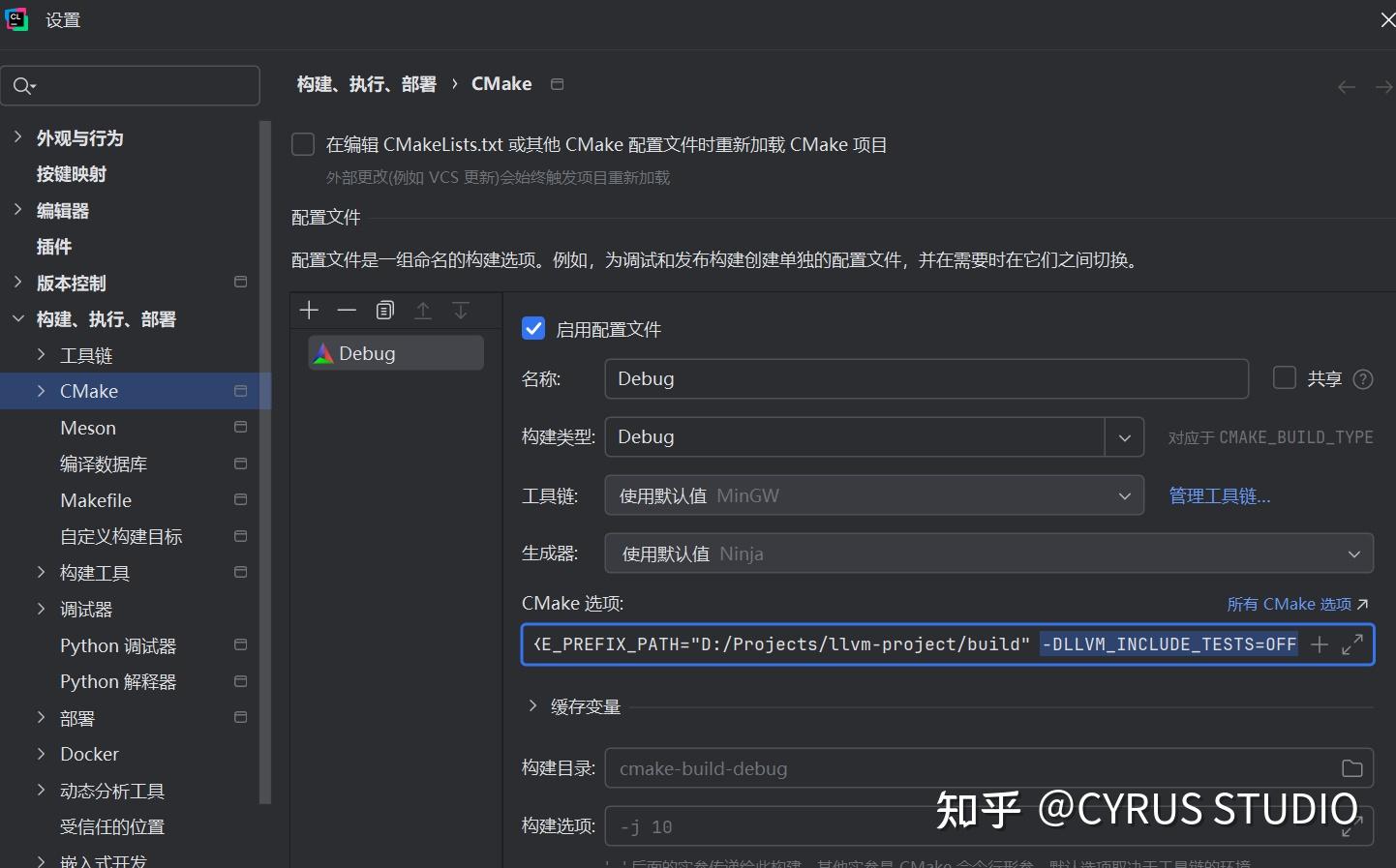Image resolution: width=1396 pixels, height=868 pixels.
Task: Open the 构建类型 Debug dropdown
Action: coord(1124,437)
